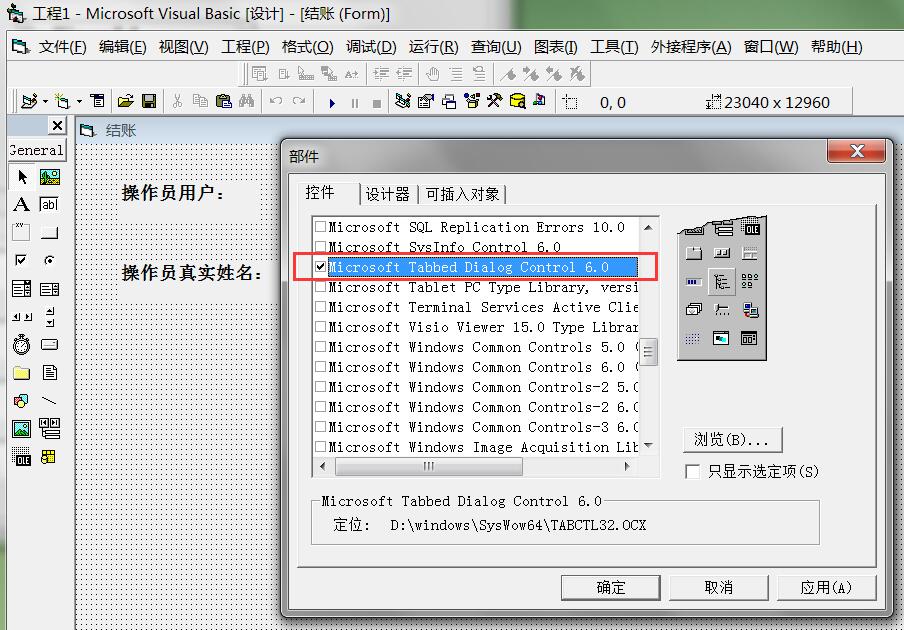Screen dimensions: 904x630
Task: Check Microsoft Windows Common Controls-3 6.0
Action: (x=321, y=427)
